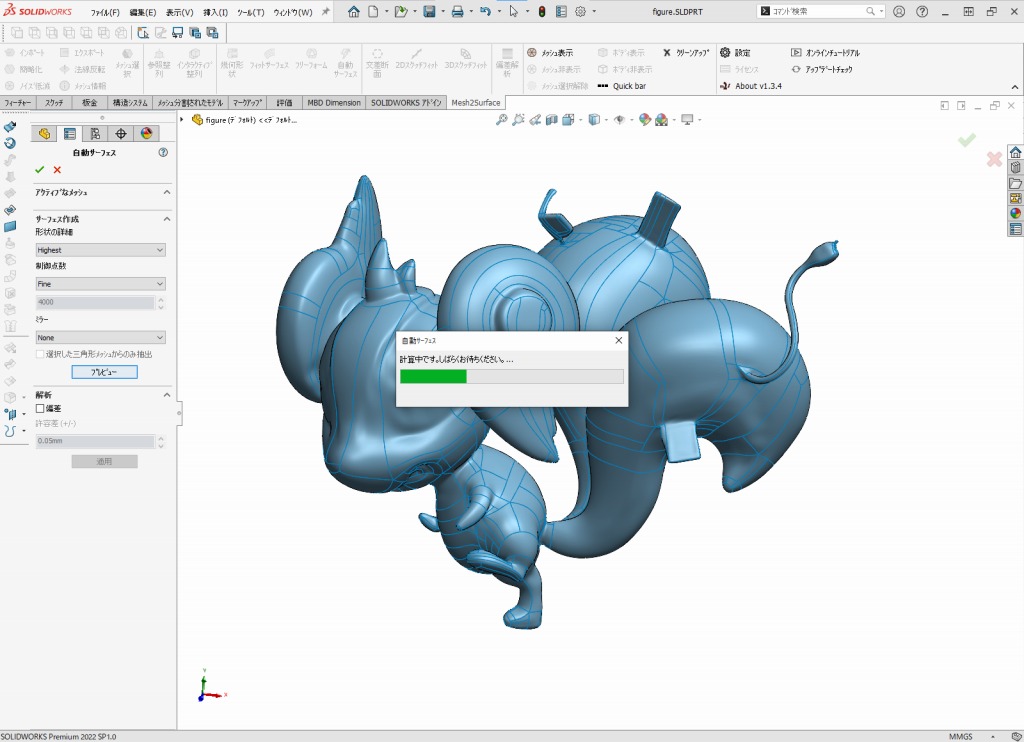This screenshot has width=1024, height=742.
Task: Open the オンラインチュートリアル online tutorial
Action: (x=825, y=52)
